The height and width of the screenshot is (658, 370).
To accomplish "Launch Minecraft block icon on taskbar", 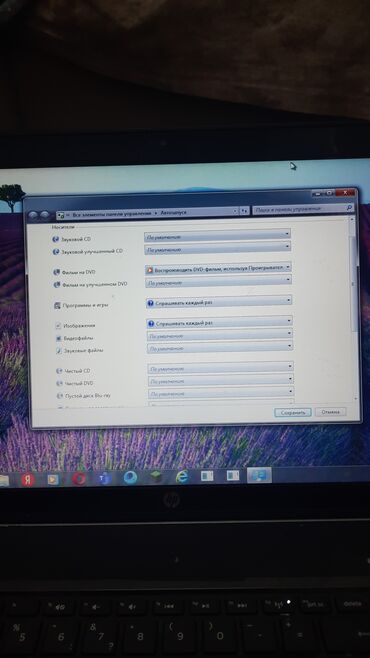I will coord(156,477).
